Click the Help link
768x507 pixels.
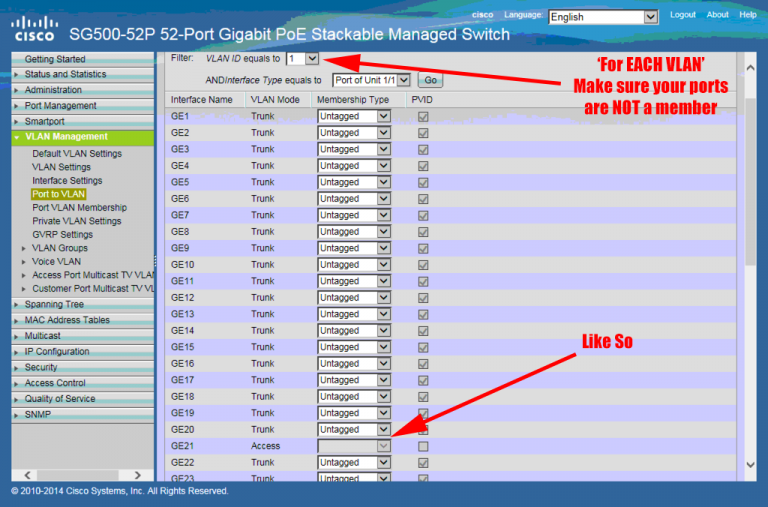[x=747, y=15]
